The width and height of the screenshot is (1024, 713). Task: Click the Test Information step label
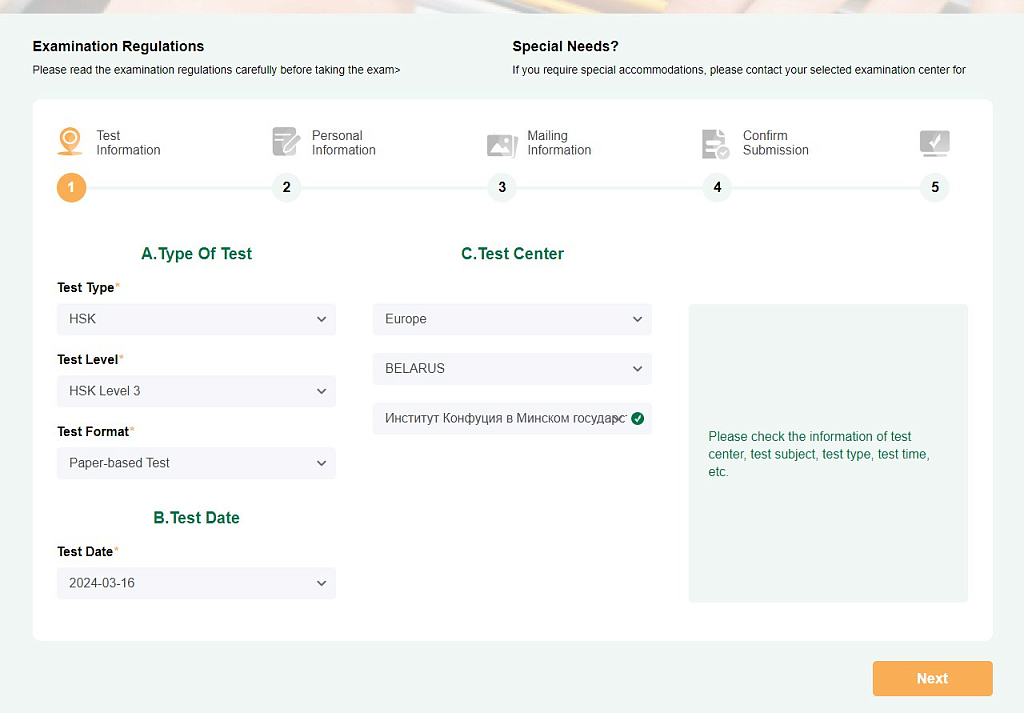point(128,142)
